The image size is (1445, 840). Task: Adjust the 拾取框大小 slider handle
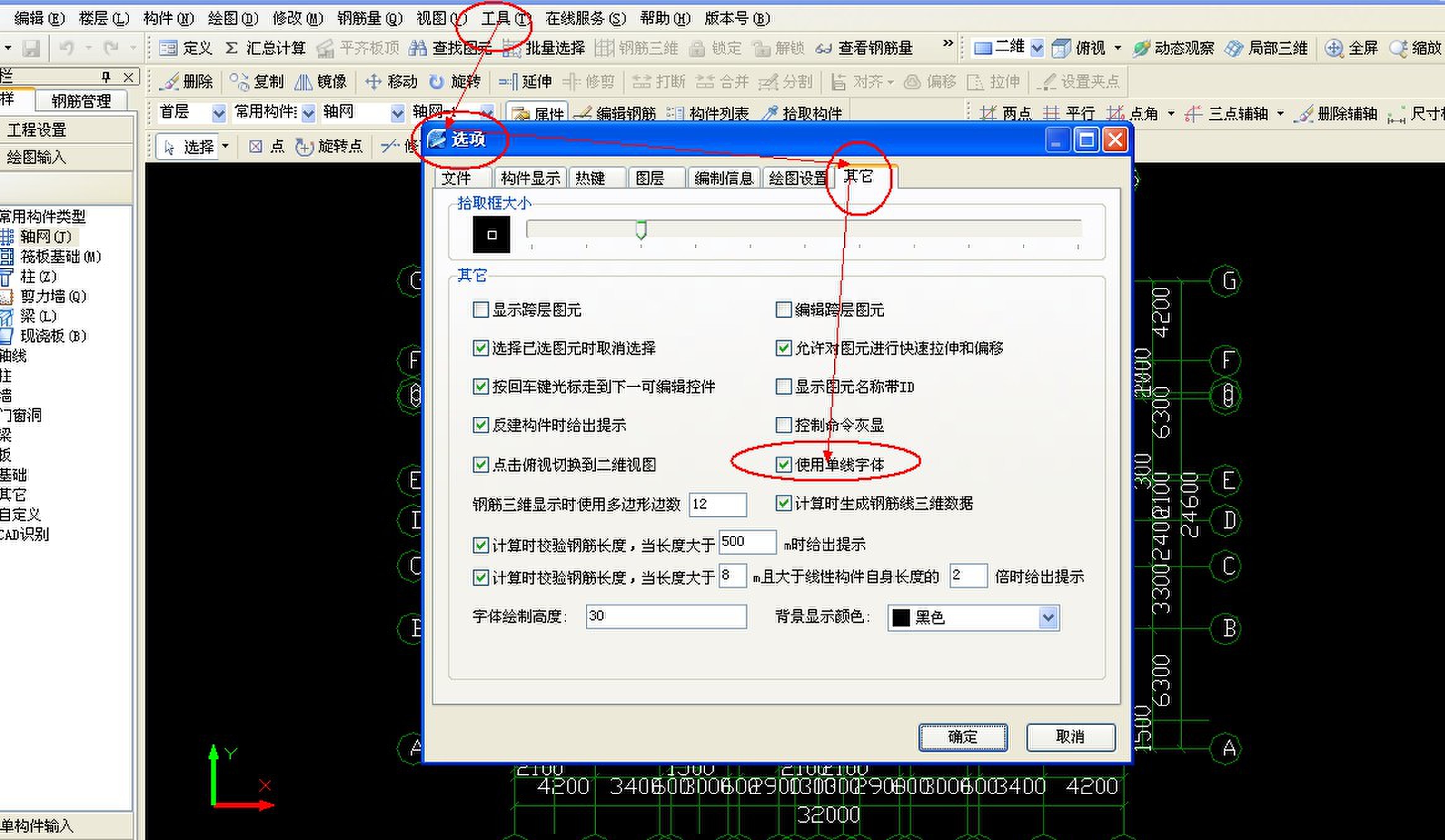click(x=641, y=230)
